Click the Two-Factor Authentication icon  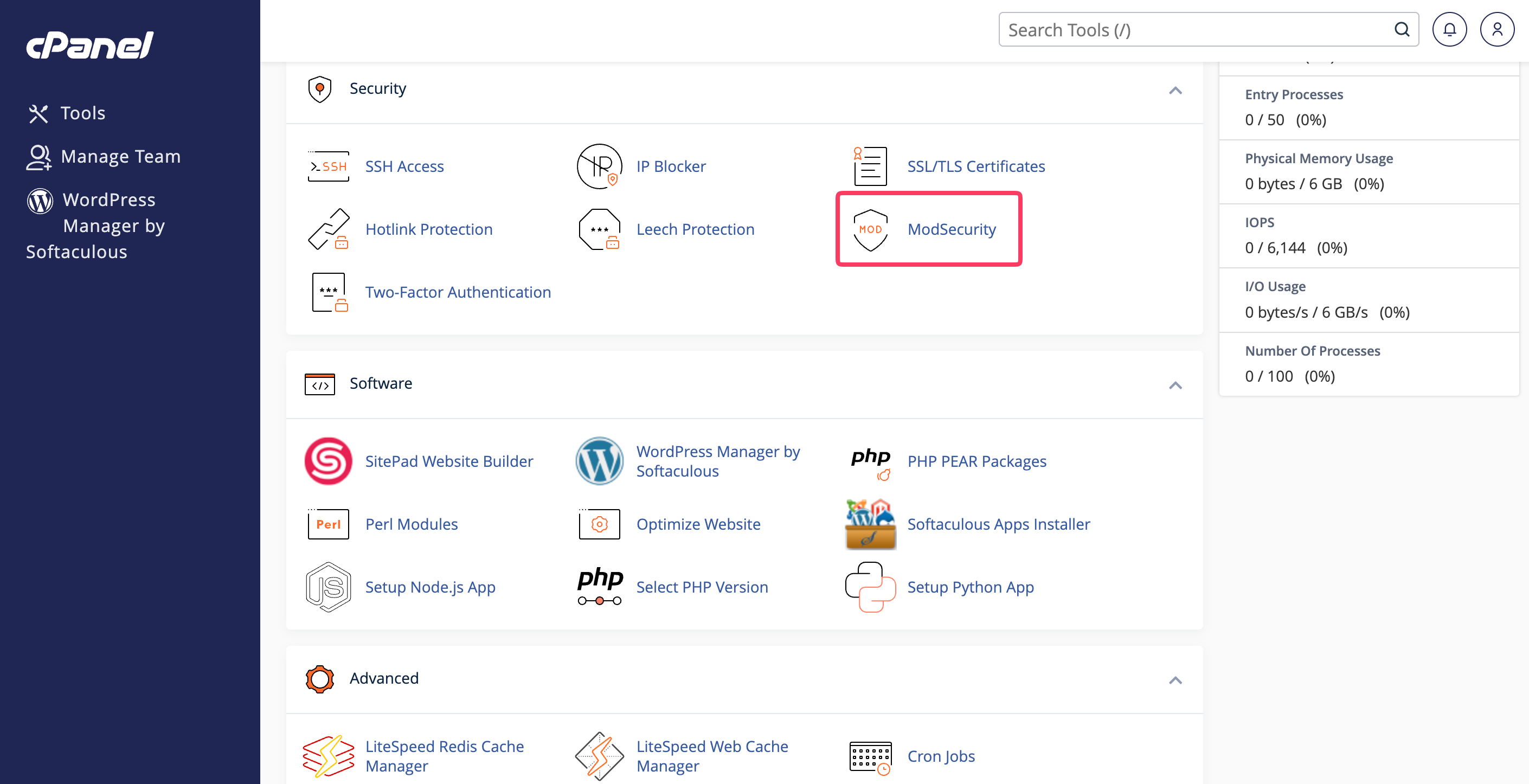(x=330, y=293)
